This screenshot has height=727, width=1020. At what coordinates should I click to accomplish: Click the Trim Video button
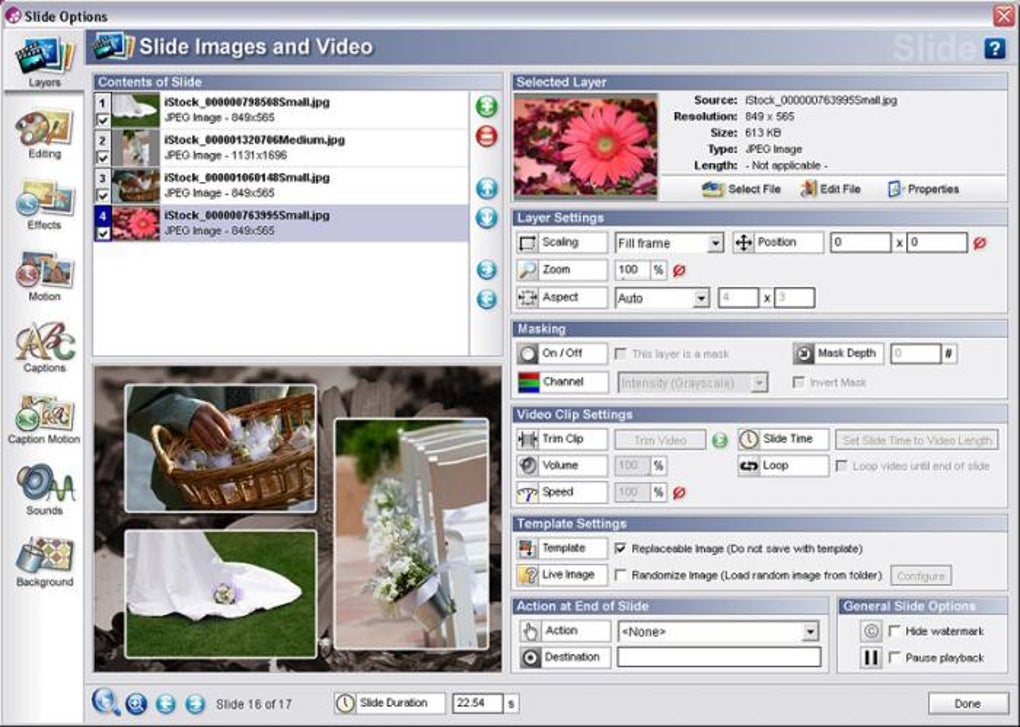pyautogui.click(x=660, y=440)
